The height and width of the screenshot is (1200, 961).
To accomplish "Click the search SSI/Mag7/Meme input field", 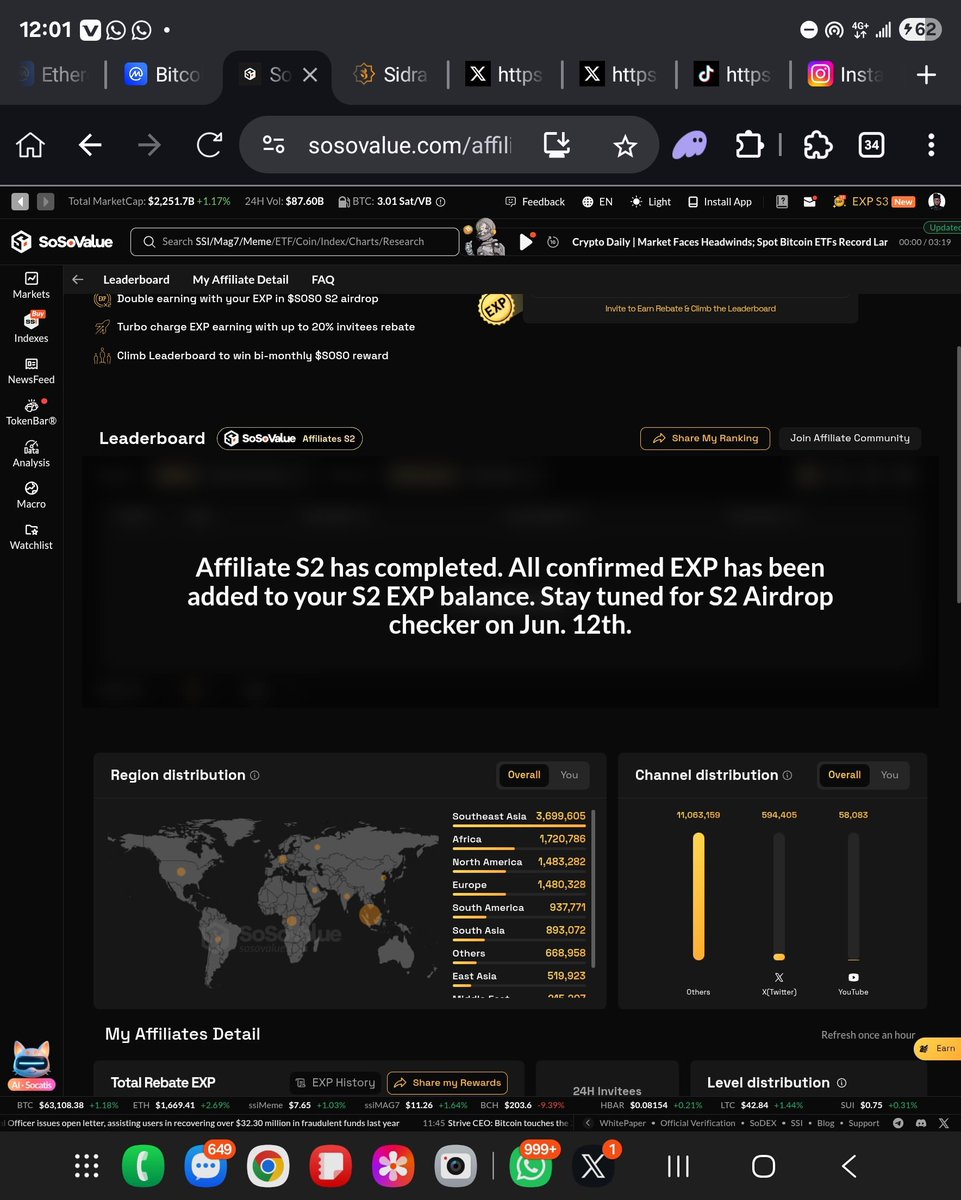I will point(296,241).
